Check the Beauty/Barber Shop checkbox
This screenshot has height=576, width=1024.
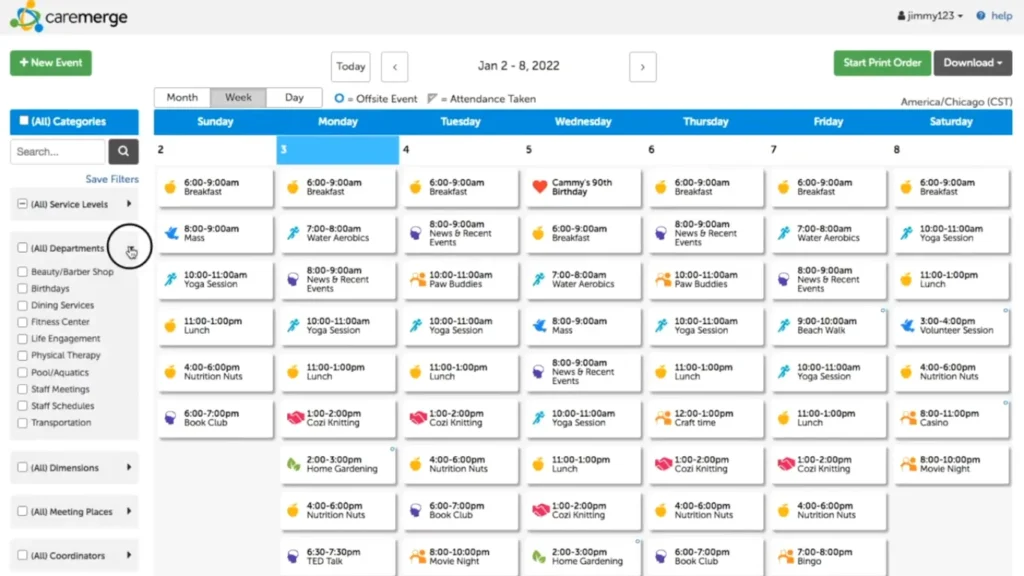22,272
